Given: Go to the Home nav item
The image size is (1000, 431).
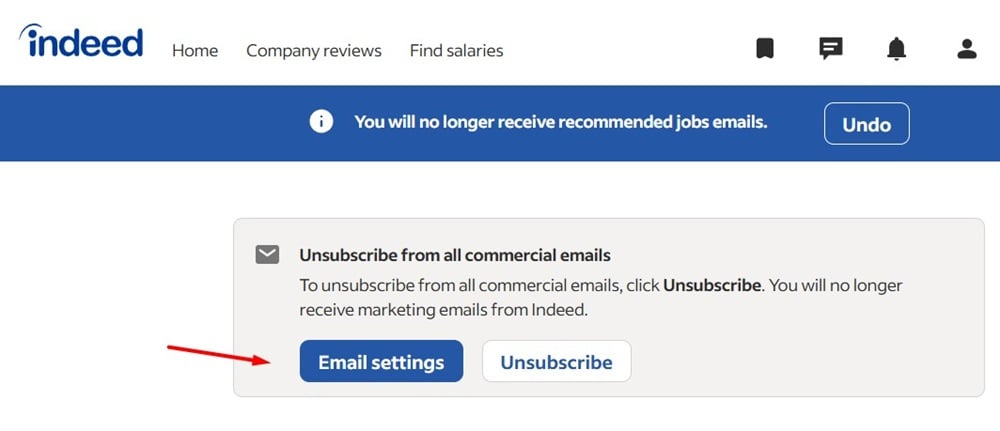Looking at the screenshot, I should coord(195,50).
